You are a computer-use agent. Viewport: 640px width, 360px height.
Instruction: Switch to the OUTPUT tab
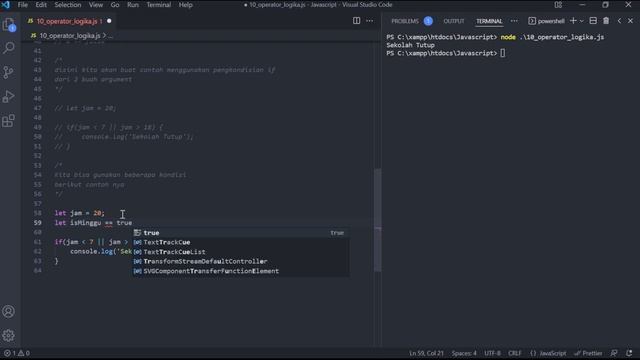pyautogui.click(x=454, y=21)
